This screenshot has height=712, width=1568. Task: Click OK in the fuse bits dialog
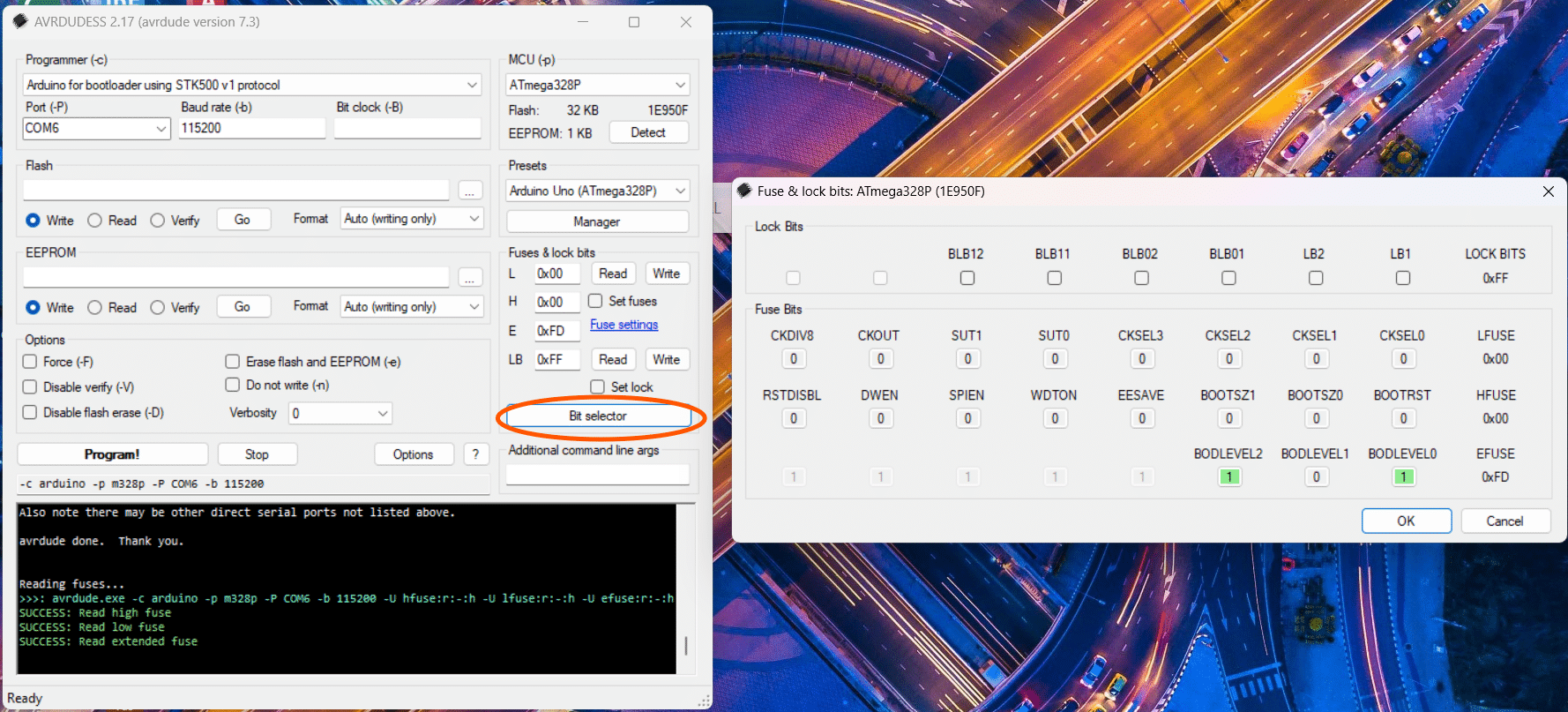pyautogui.click(x=1407, y=521)
